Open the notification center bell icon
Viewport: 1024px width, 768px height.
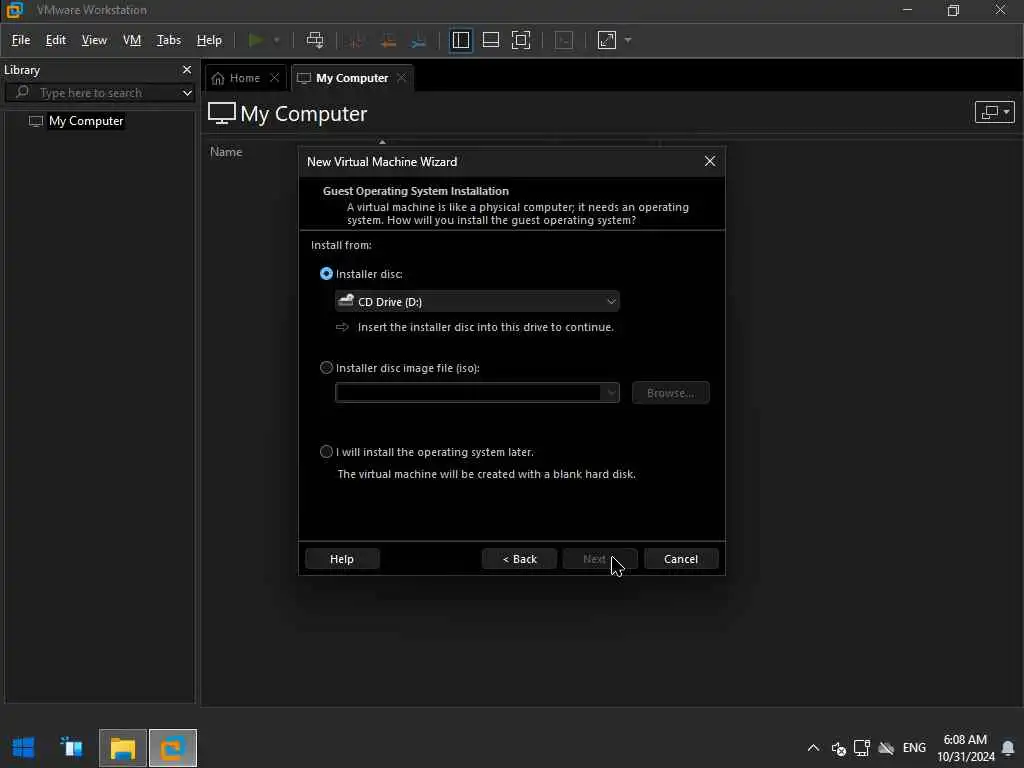coord(1008,748)
